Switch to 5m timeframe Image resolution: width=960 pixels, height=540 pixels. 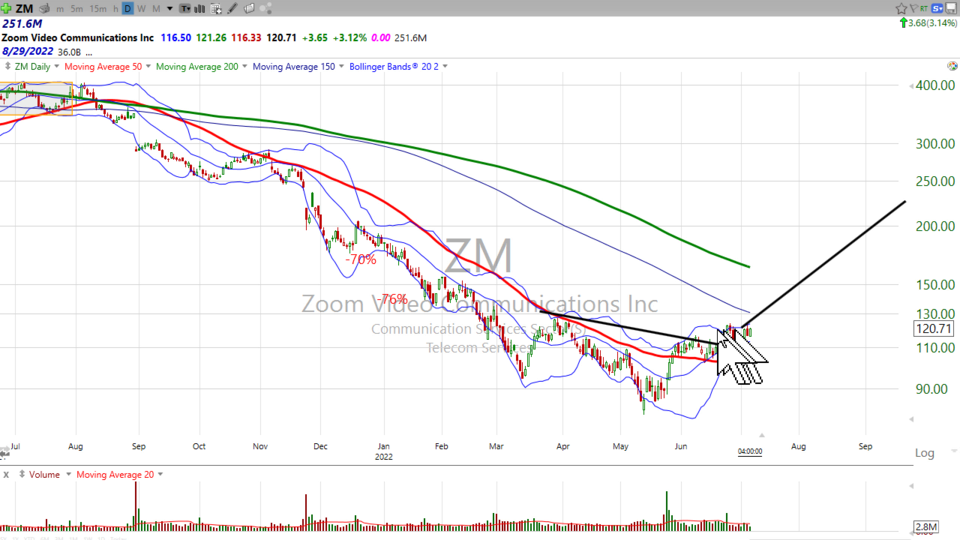(77, 9)
